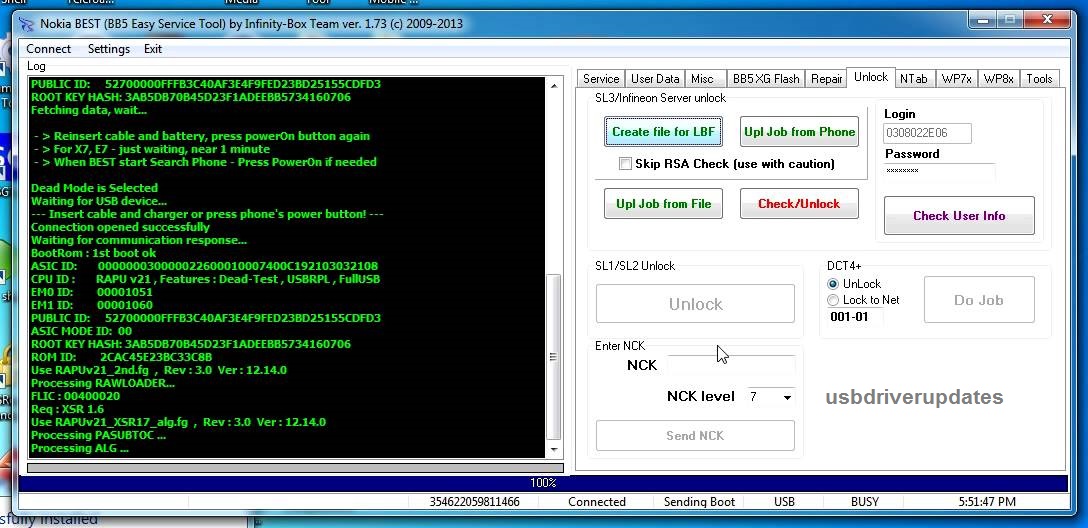
Task: Click the 'FLIC : 00400020' log line
Action: pyautogui.click(x=75, y=396)
